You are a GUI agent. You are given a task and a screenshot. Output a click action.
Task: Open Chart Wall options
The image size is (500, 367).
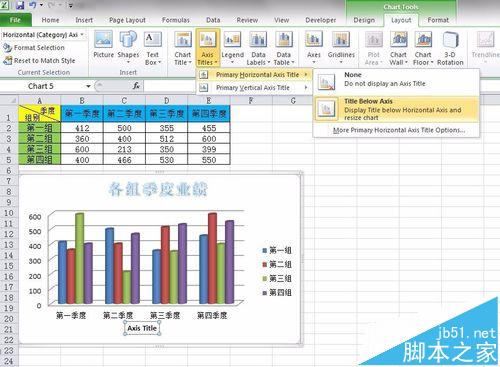(398, 47)
